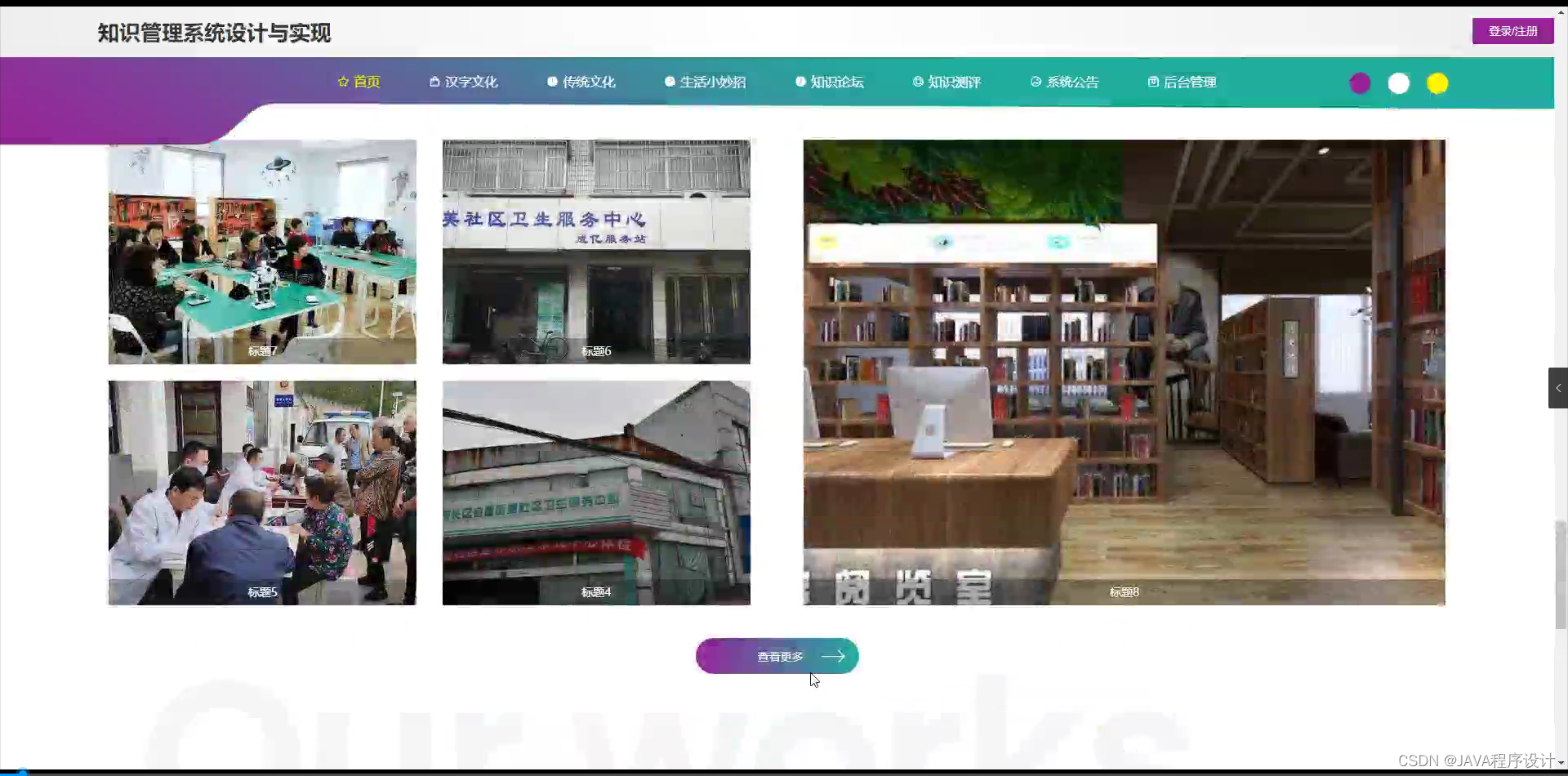This screenshot has width=1568, height=776.
Task: Click the 标题8 caption text
Action: [1124, 592]
